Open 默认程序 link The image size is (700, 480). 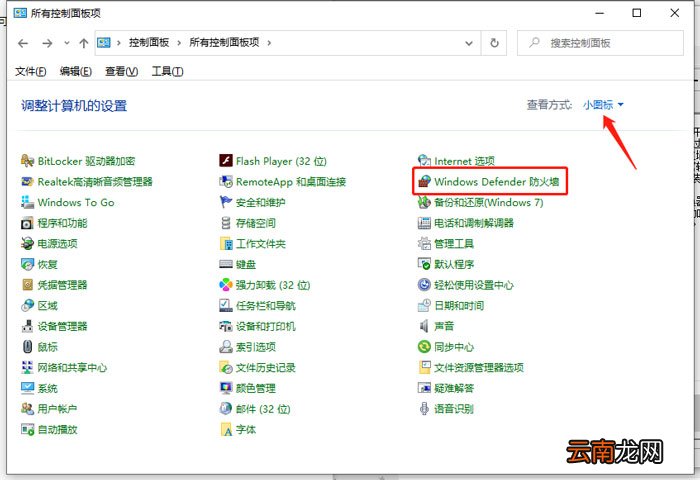point(454,264)
